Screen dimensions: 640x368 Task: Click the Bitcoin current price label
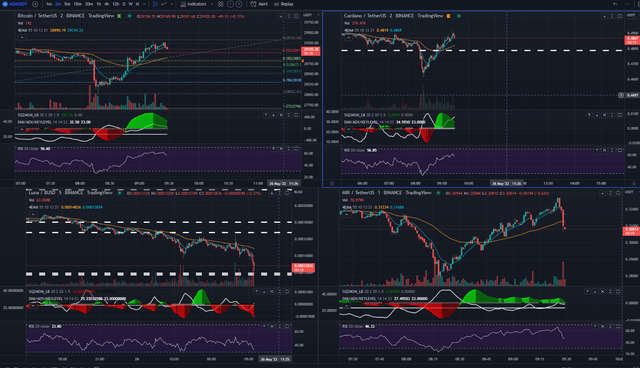pos(311,51)
